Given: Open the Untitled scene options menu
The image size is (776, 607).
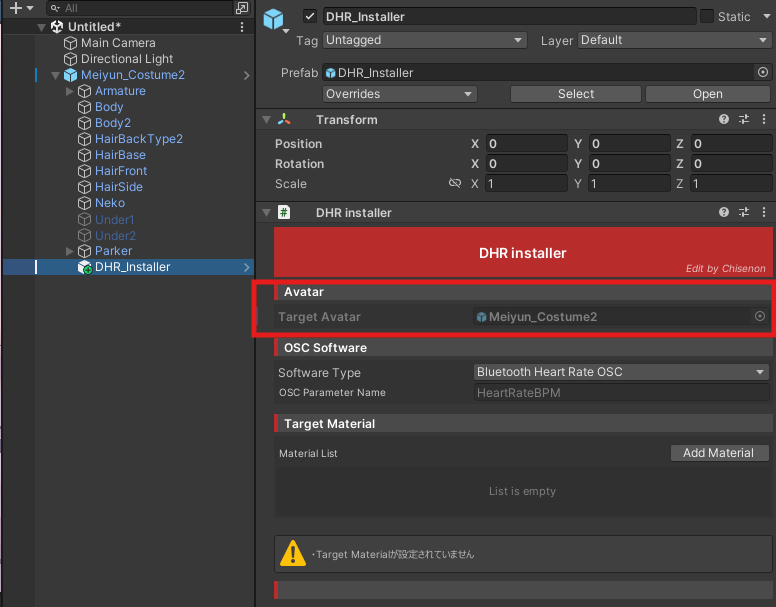Looking at the screenshot, I should click(x=242, y=27).
